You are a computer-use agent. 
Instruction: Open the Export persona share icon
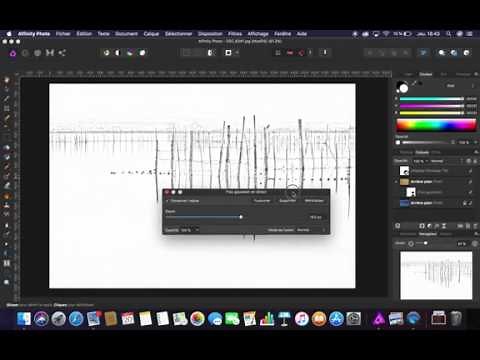[x=62, y=53]
